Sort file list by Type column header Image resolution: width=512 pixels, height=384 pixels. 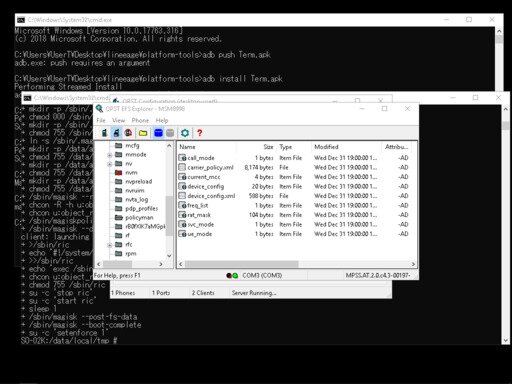tap(294, 147)
